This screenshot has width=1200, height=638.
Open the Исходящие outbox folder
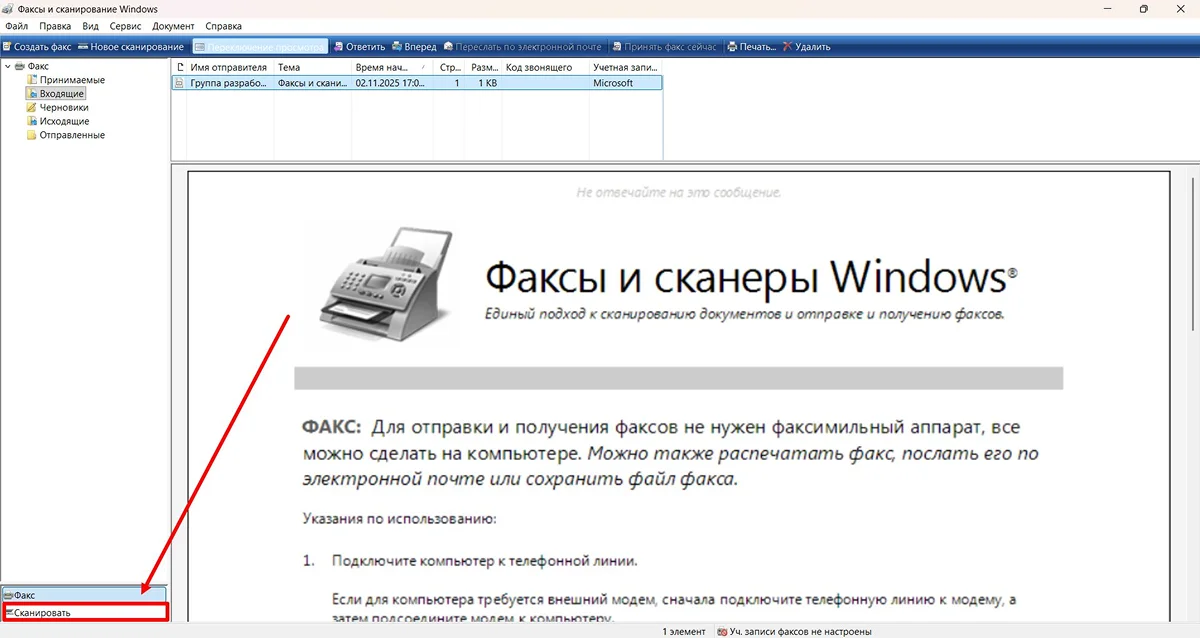(64, 121)
